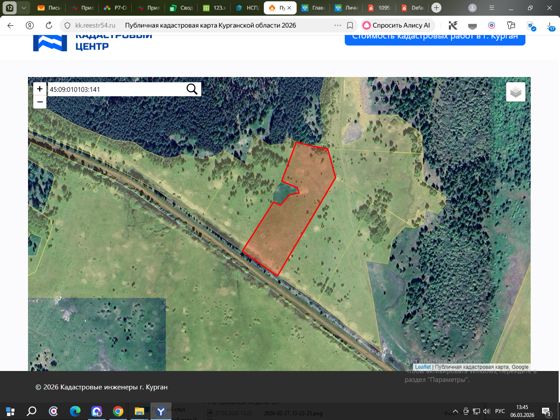Open a new browser tab
560x420 pixels.
[x=436, y=8]
